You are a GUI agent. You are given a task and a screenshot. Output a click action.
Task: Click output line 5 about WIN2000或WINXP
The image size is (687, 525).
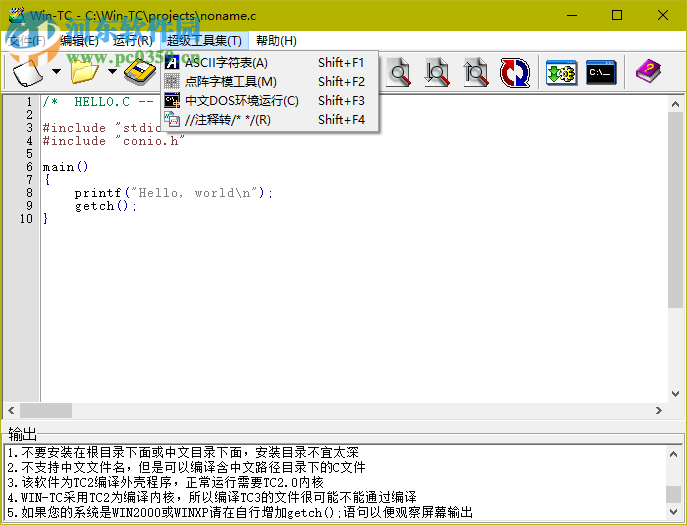(240, 512)
